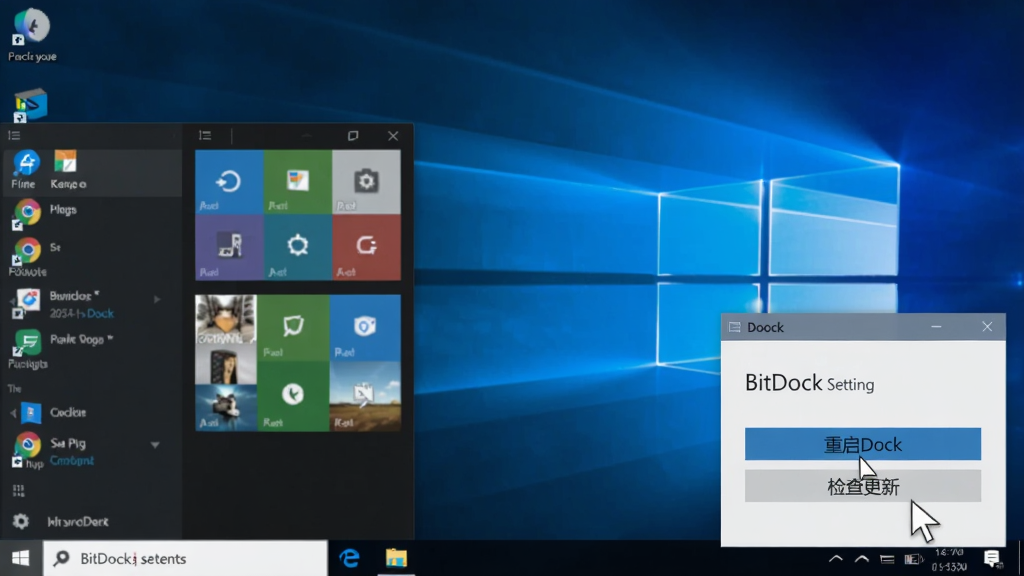Click the 重启Dock button
1024x576 pixels.
pos(863,444)
